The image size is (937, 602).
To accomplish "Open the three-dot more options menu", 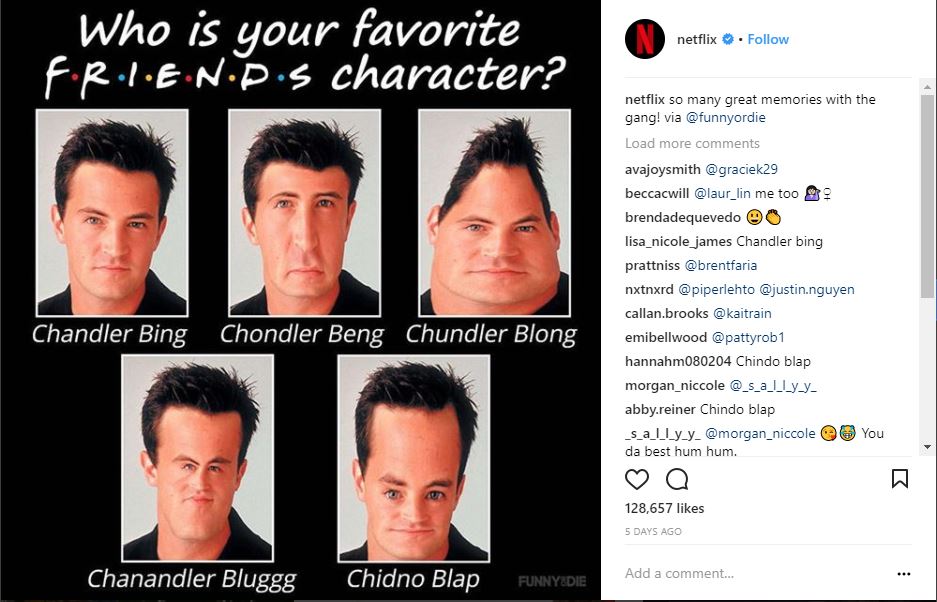I will tap(904, 574).
